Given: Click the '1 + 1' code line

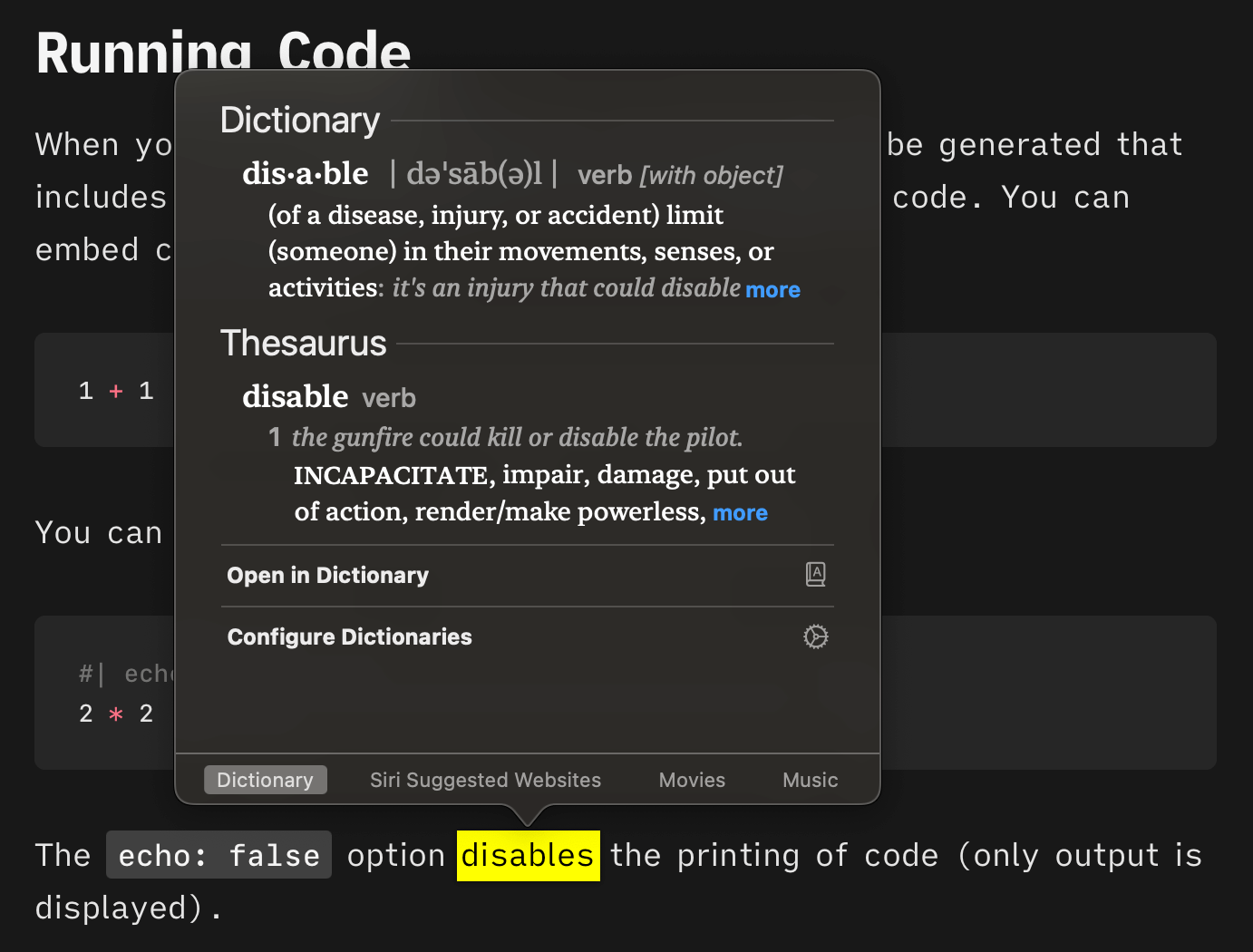Looking at the screenshot, I should [x=116, y=391].
